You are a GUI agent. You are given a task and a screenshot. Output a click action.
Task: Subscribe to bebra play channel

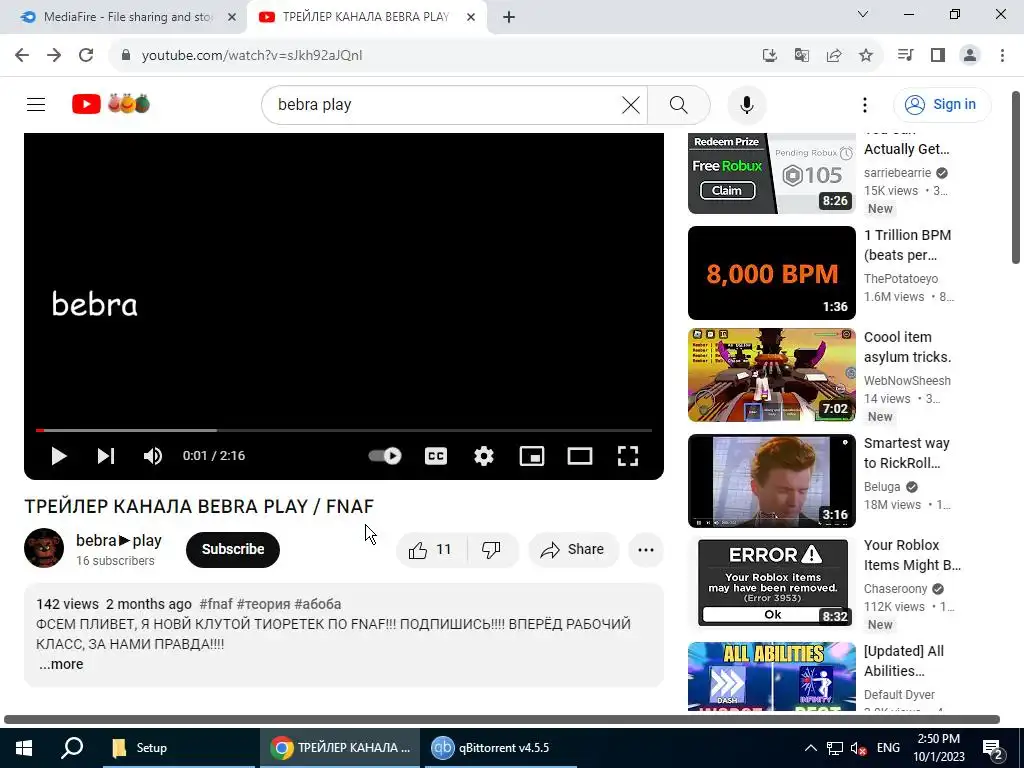click(x=232, y=549)
